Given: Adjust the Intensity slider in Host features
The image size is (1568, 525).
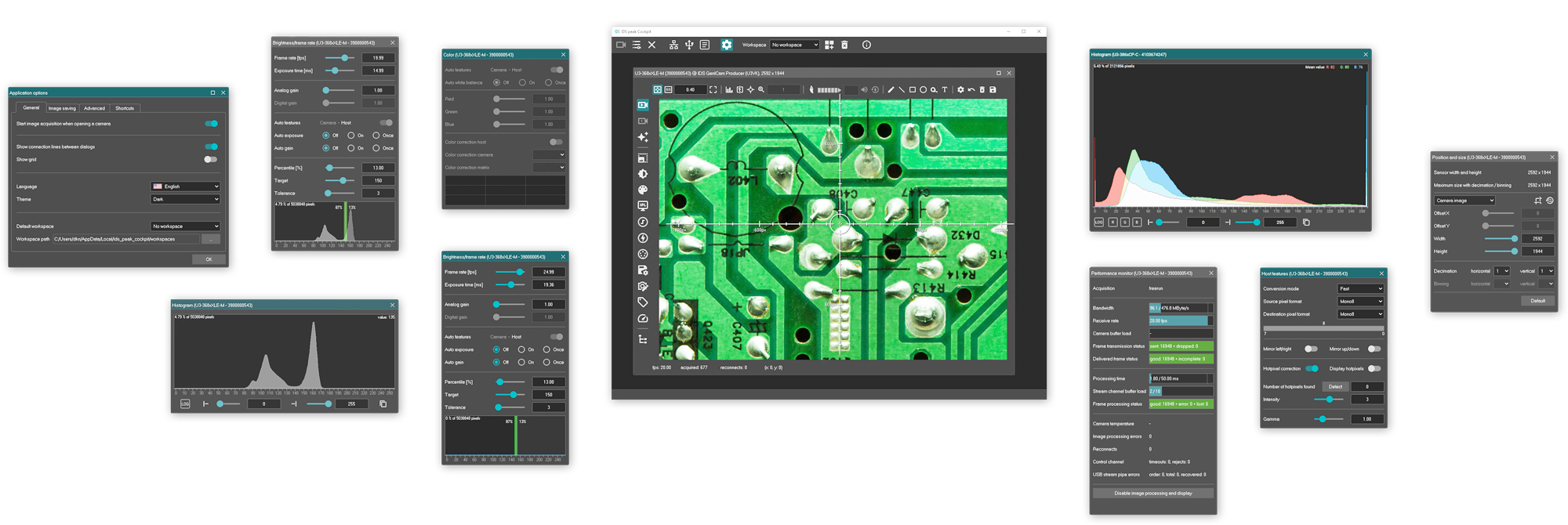Looking at the screenshot, I should pos(1329,400).
